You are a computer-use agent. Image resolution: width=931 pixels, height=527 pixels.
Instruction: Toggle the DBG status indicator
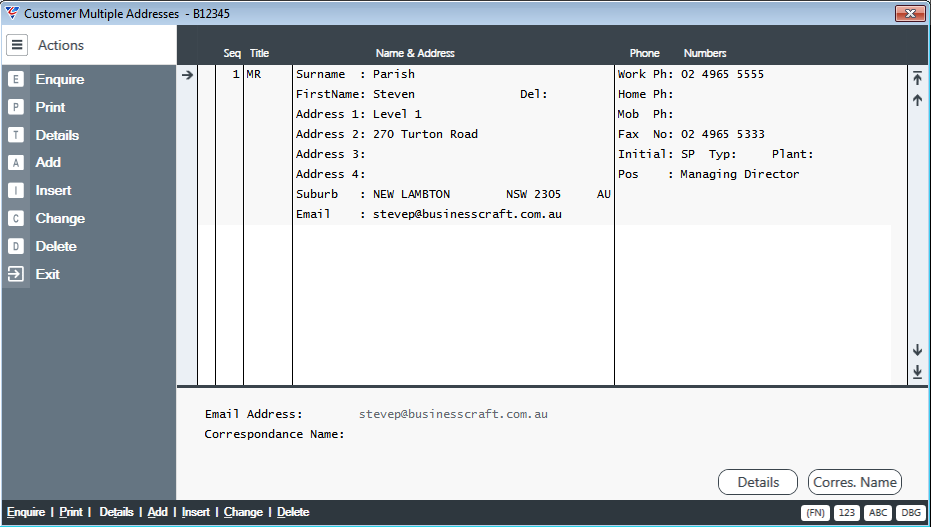(x=910, y=513)
